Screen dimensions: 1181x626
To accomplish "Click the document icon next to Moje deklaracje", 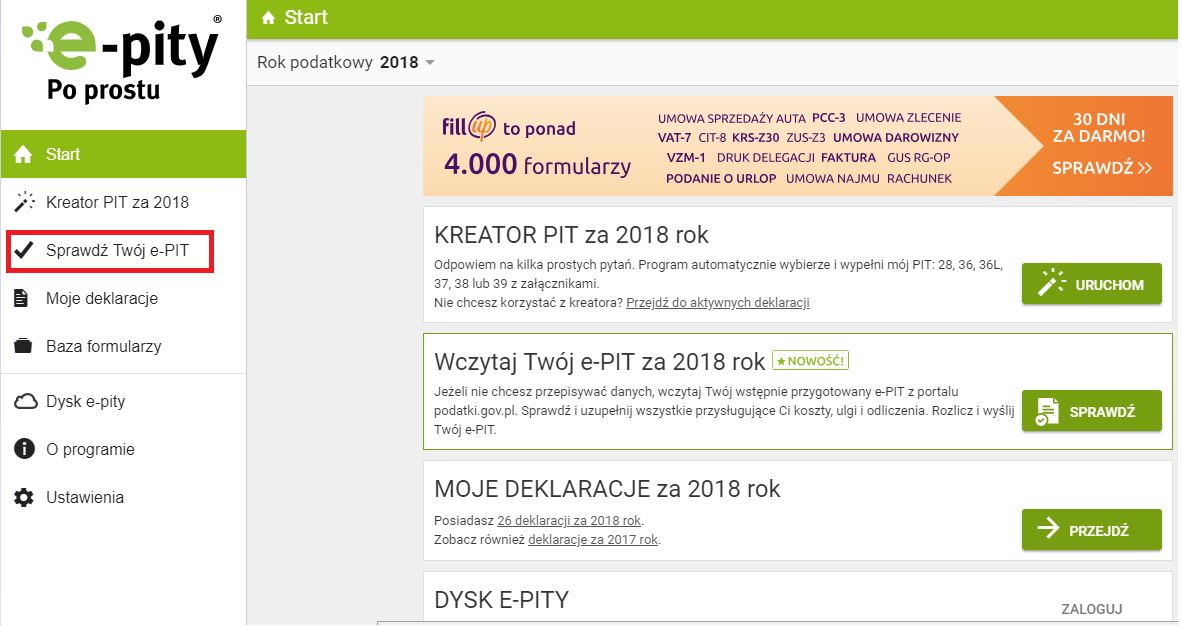I will pyautogui.click(x=24, y=298).
